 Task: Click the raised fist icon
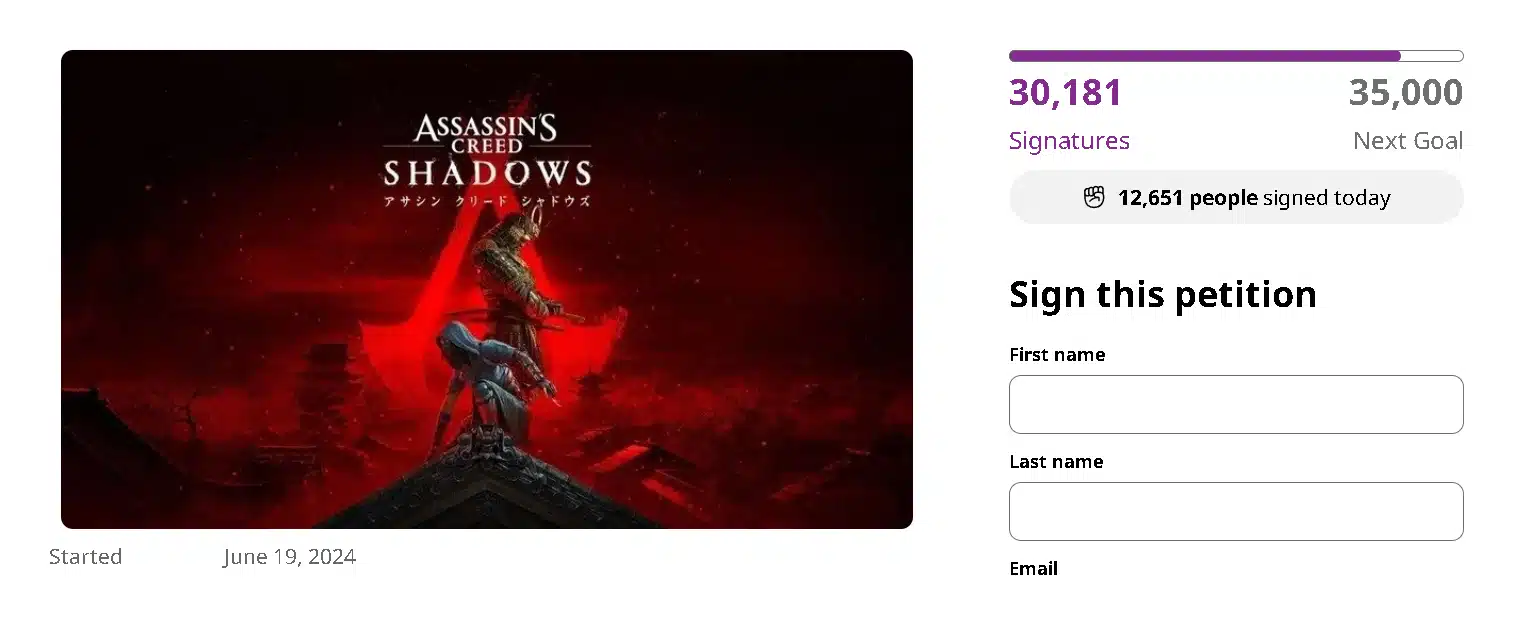(x=1094, y=197)
